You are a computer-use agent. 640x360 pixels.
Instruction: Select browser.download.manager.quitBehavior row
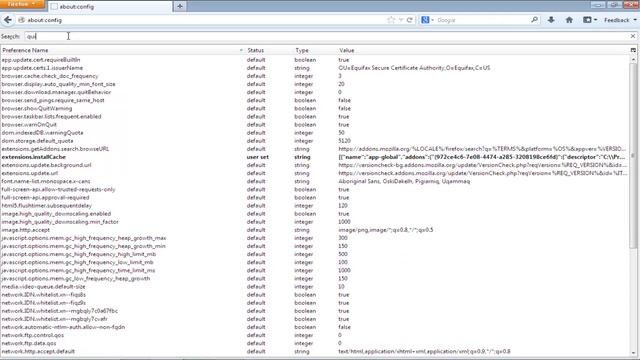click(315, 92)
